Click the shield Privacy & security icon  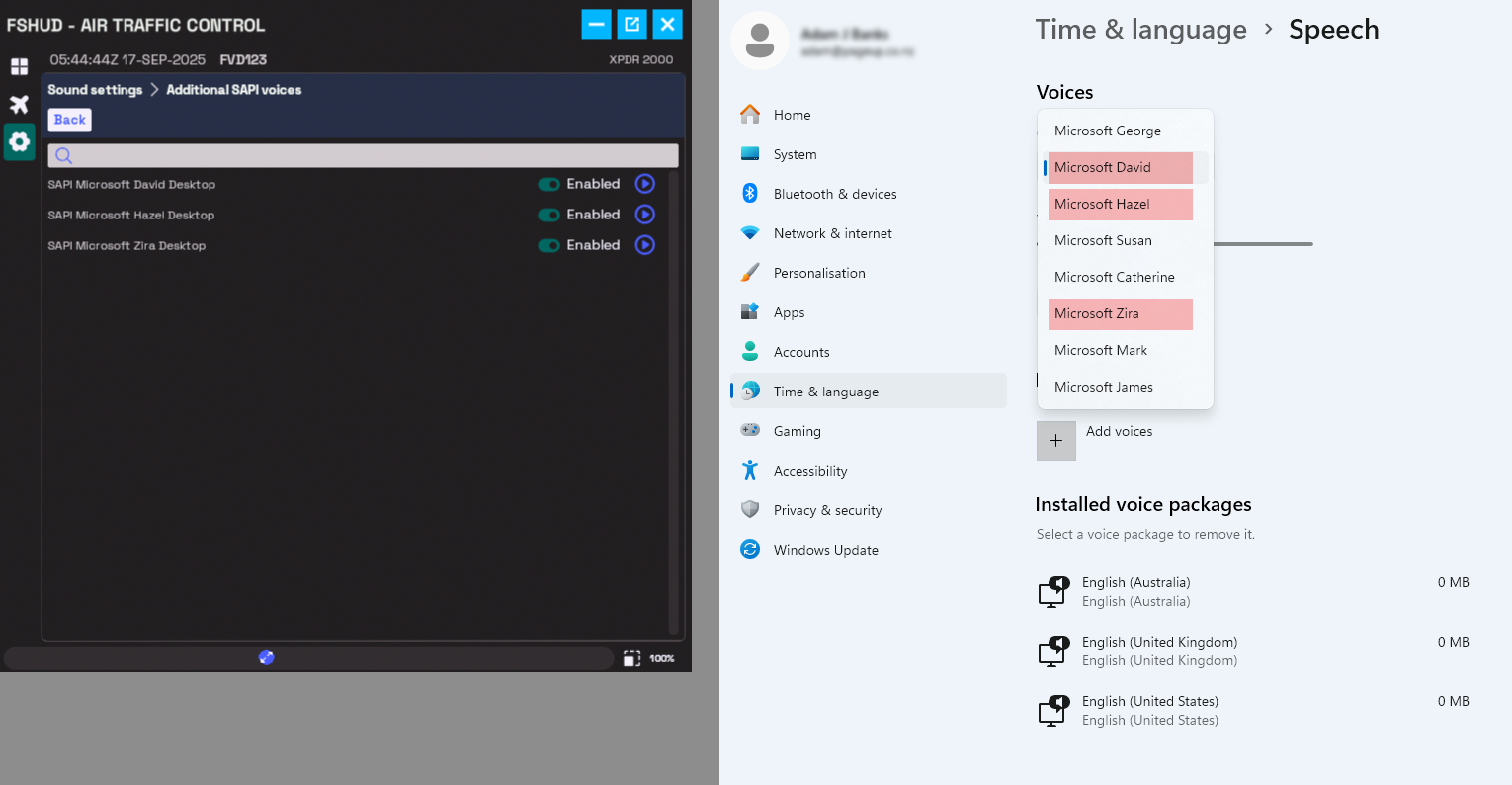(750, 510)
